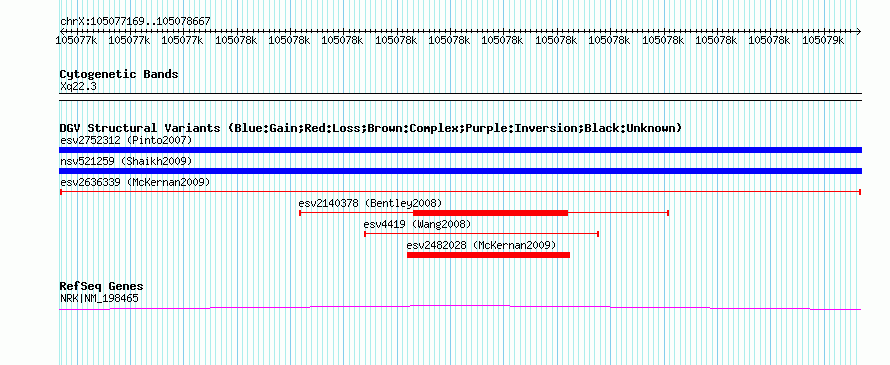Select the thin red esv2636339 loss line
890x365 pixels.
pos(460,192)
